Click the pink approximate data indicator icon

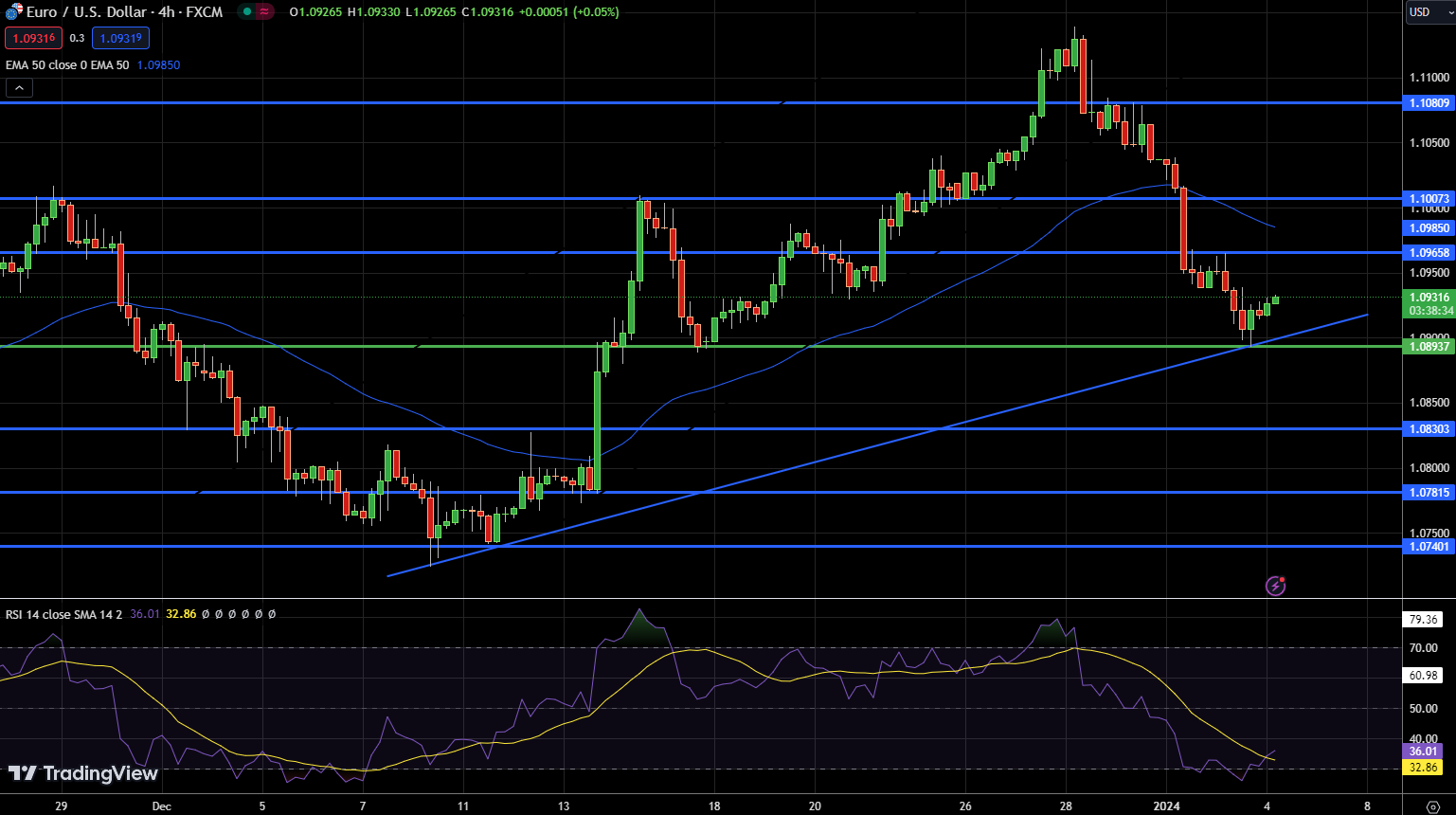265,12
